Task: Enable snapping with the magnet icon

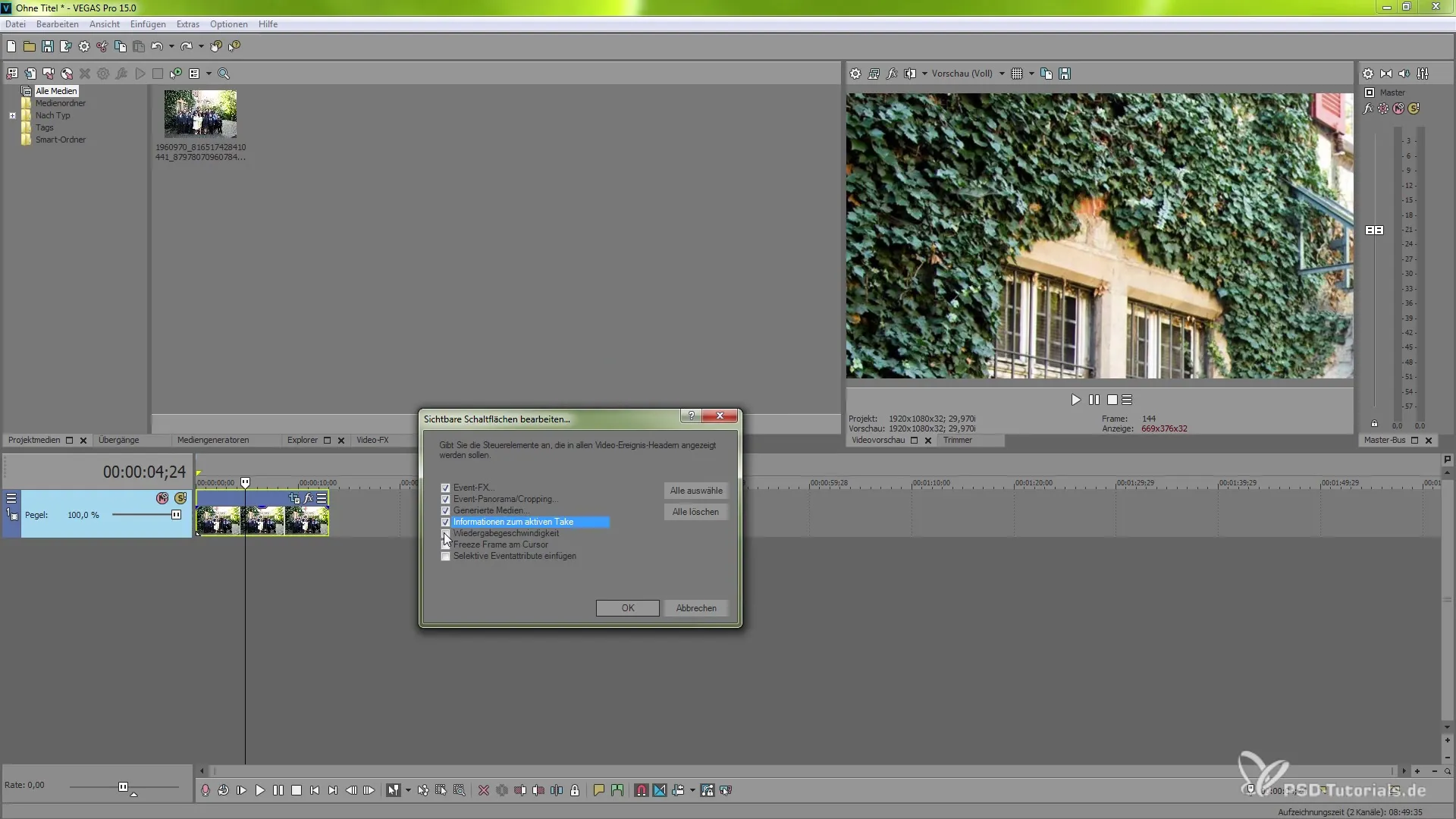Action: pyautogui.click(x=641, y=790)
